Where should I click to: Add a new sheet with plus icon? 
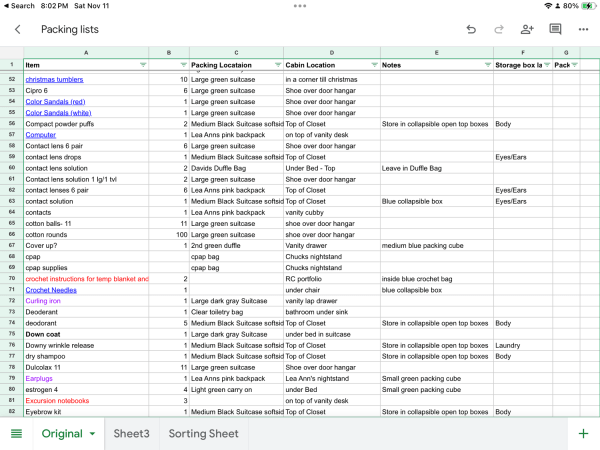click(583, 433)
